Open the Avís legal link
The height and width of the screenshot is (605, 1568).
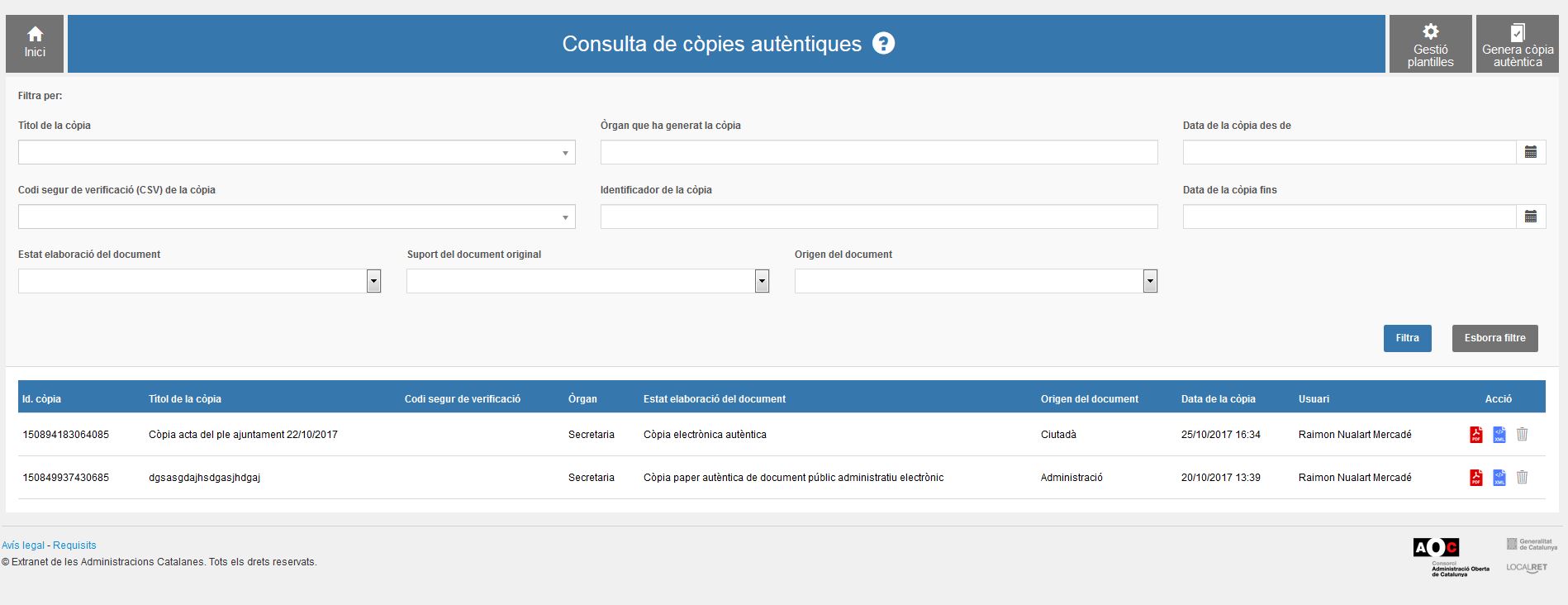[x=23, y=545]
